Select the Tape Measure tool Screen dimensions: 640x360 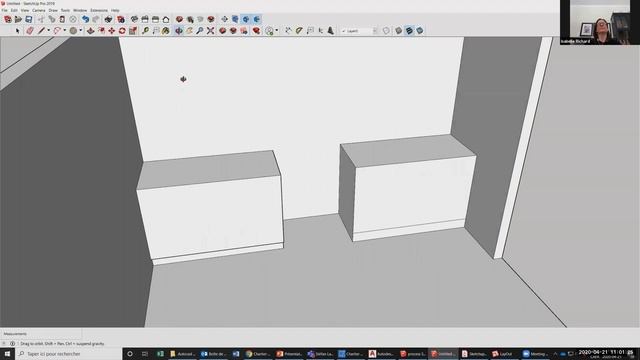pos(145,31)
